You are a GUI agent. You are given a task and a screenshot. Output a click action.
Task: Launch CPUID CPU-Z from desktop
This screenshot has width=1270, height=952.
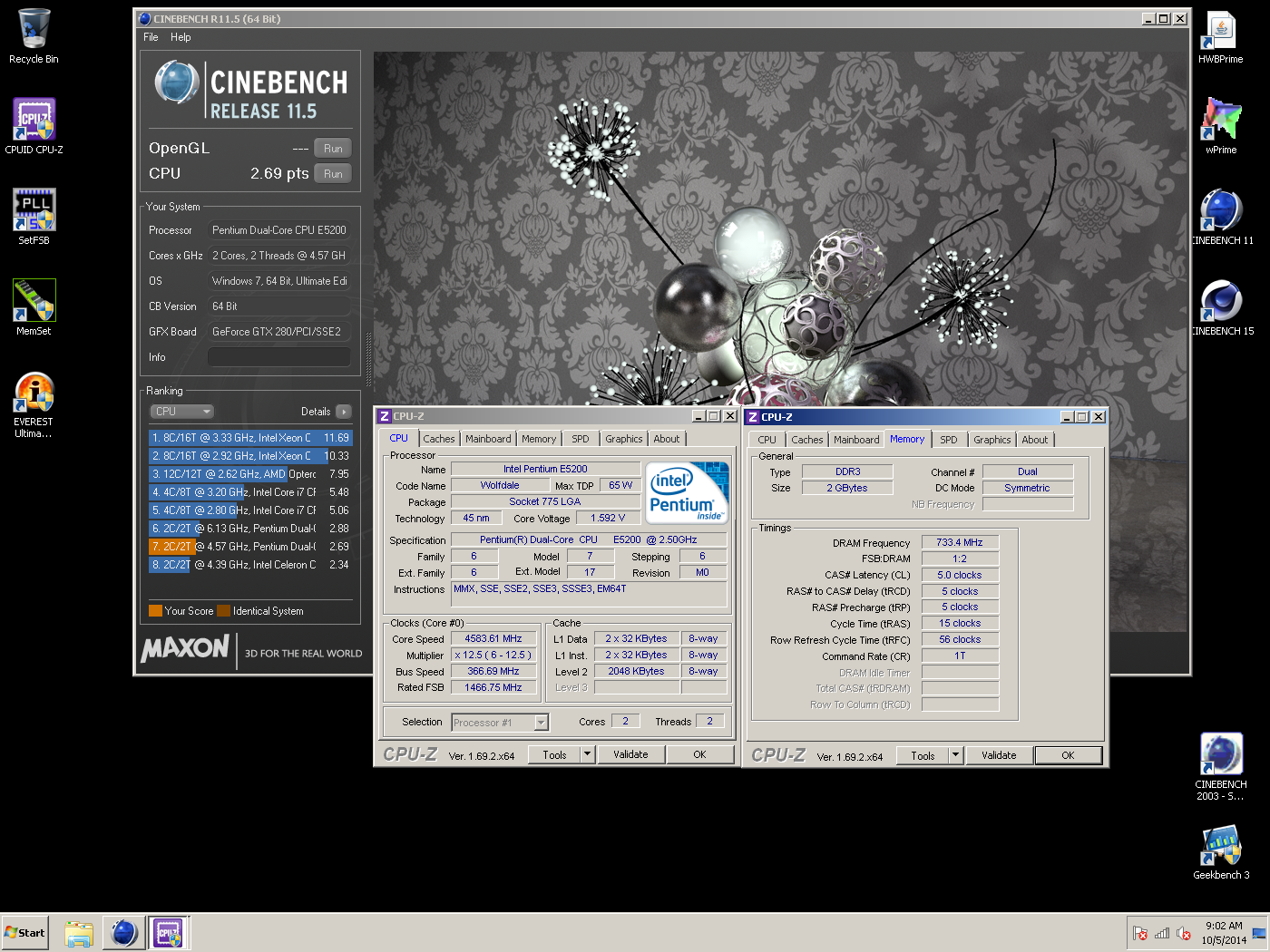point(34,127)
